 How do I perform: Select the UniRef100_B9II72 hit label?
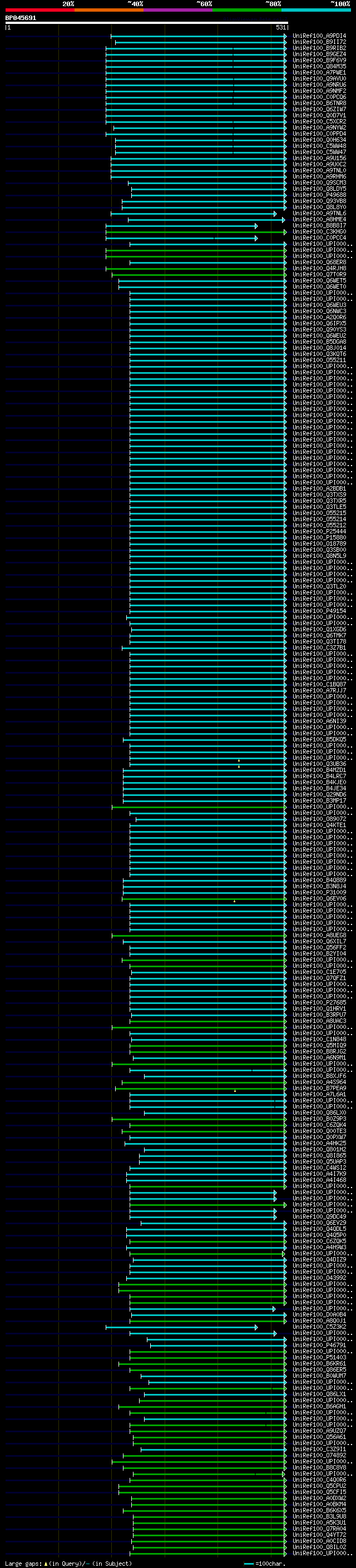tap(319, 42)
